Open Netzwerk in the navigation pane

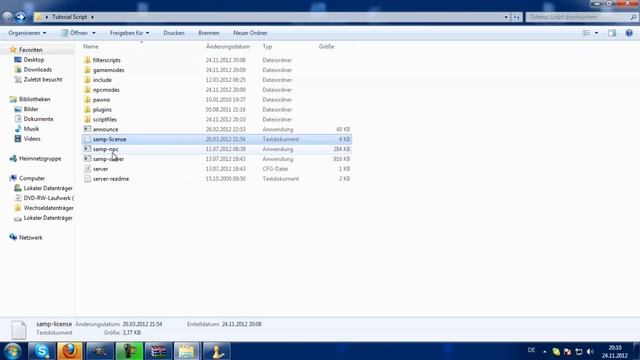pos(31,238)
